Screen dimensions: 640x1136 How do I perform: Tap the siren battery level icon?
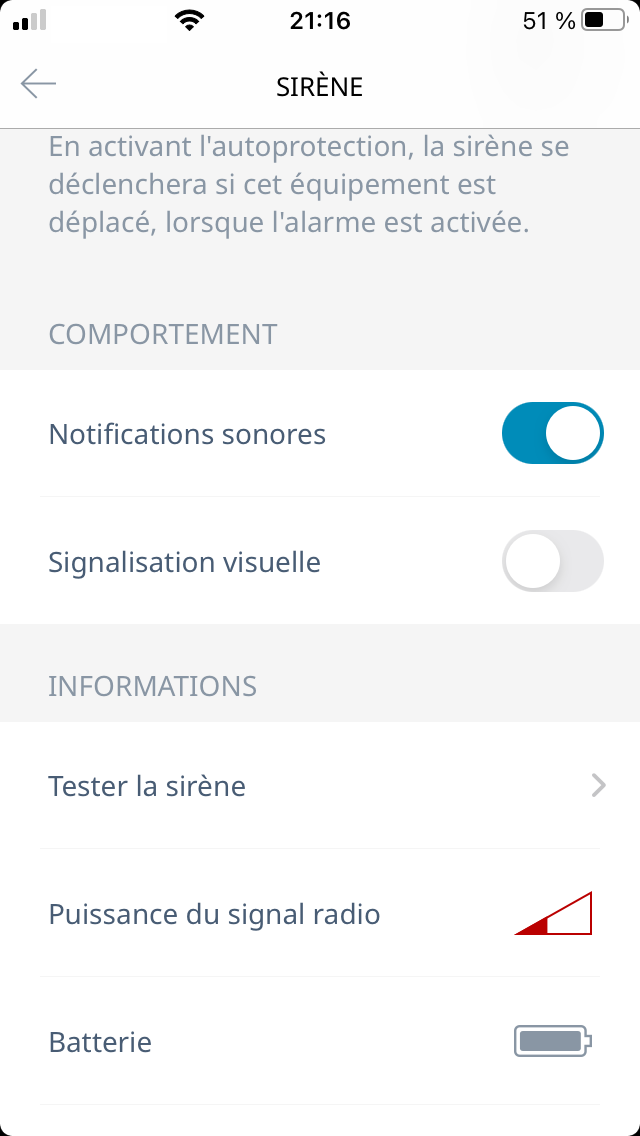coord(553,1042)
